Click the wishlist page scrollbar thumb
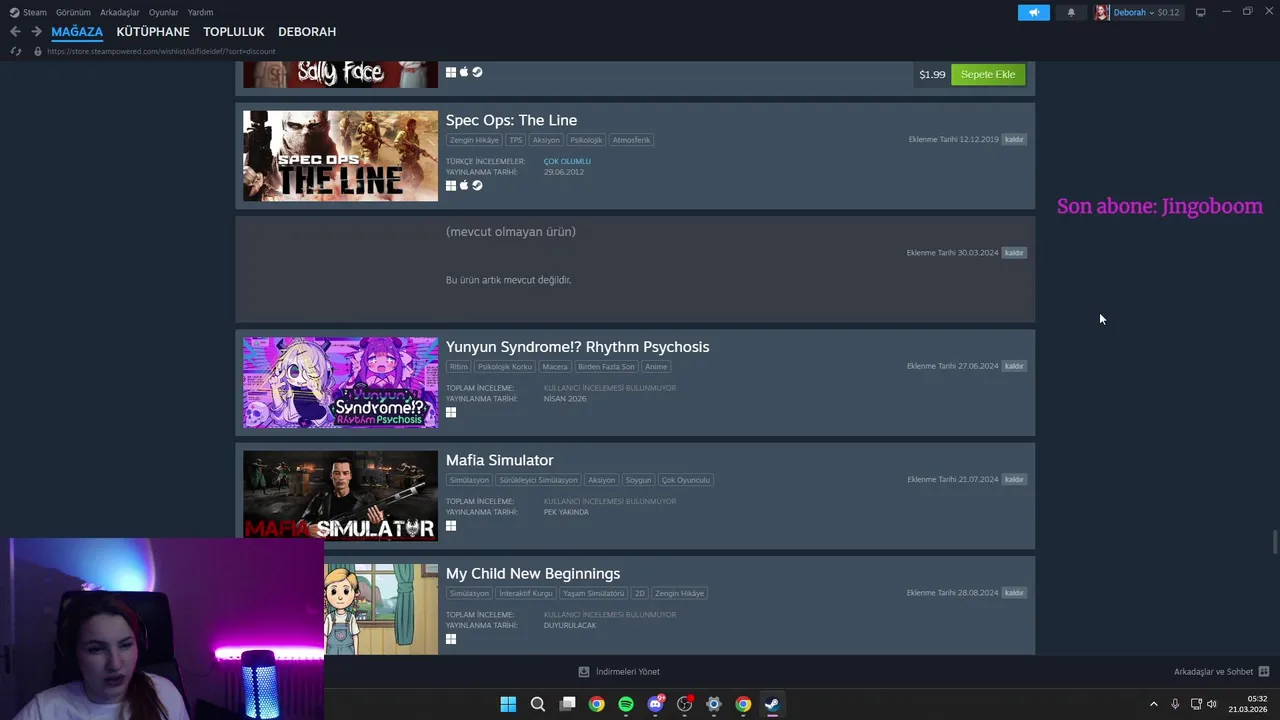Image resolution: width=1280 pixels, height=720 pixels. pos(1274,541)
